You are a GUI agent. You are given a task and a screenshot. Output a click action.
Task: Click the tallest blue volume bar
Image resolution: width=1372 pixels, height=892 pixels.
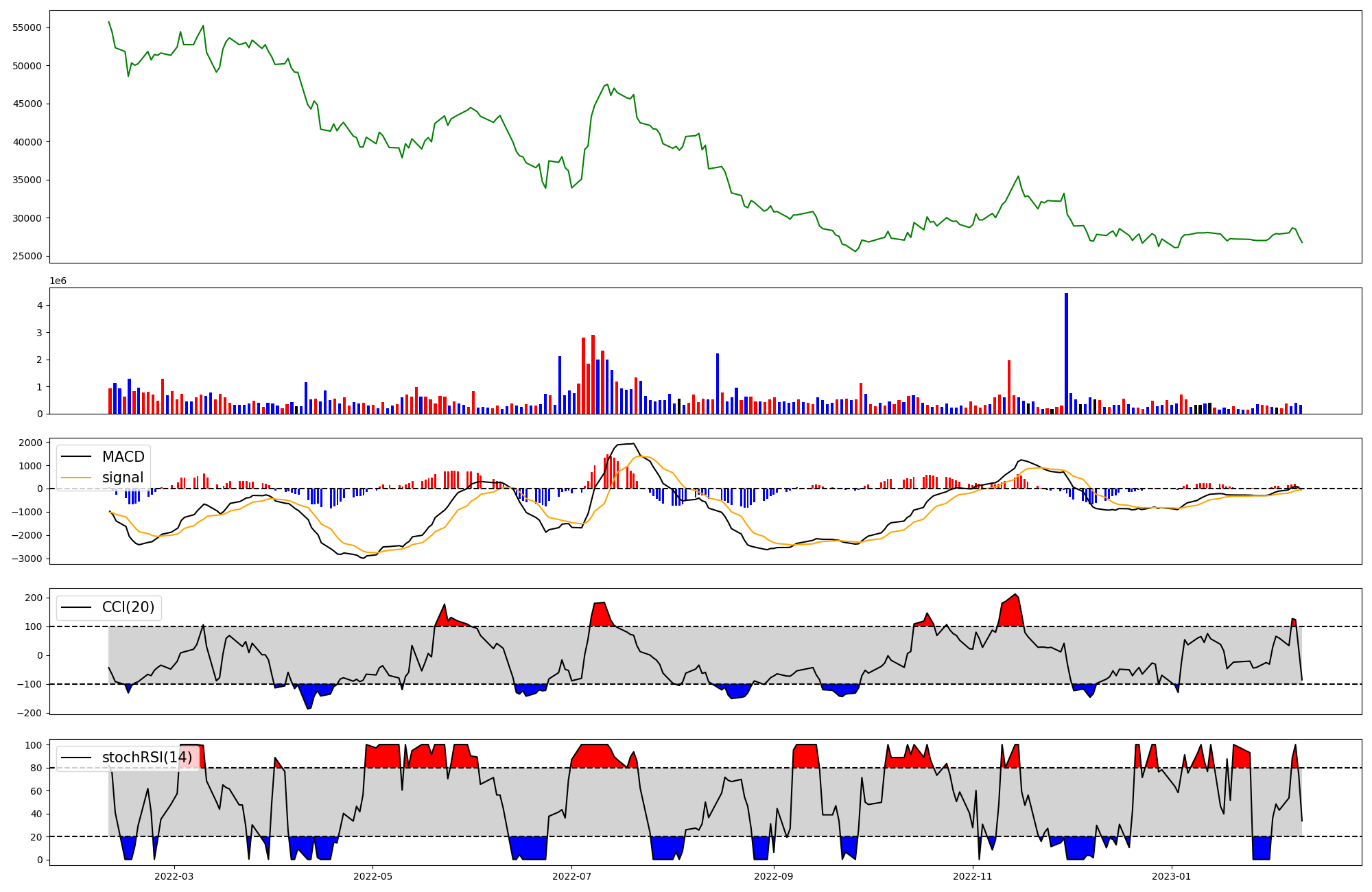pyautogui.click(x=1066, y=353)
